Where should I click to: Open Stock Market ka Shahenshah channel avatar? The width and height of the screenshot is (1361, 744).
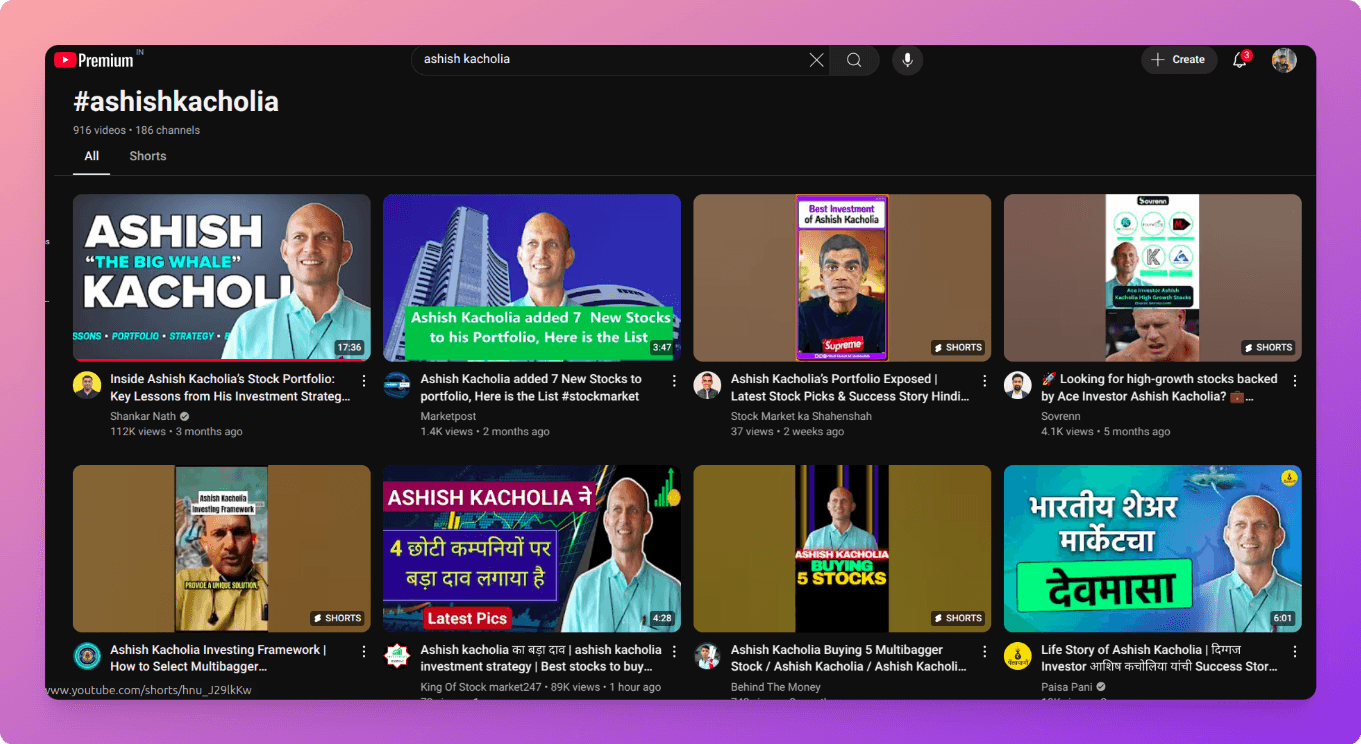pos(707,386)
